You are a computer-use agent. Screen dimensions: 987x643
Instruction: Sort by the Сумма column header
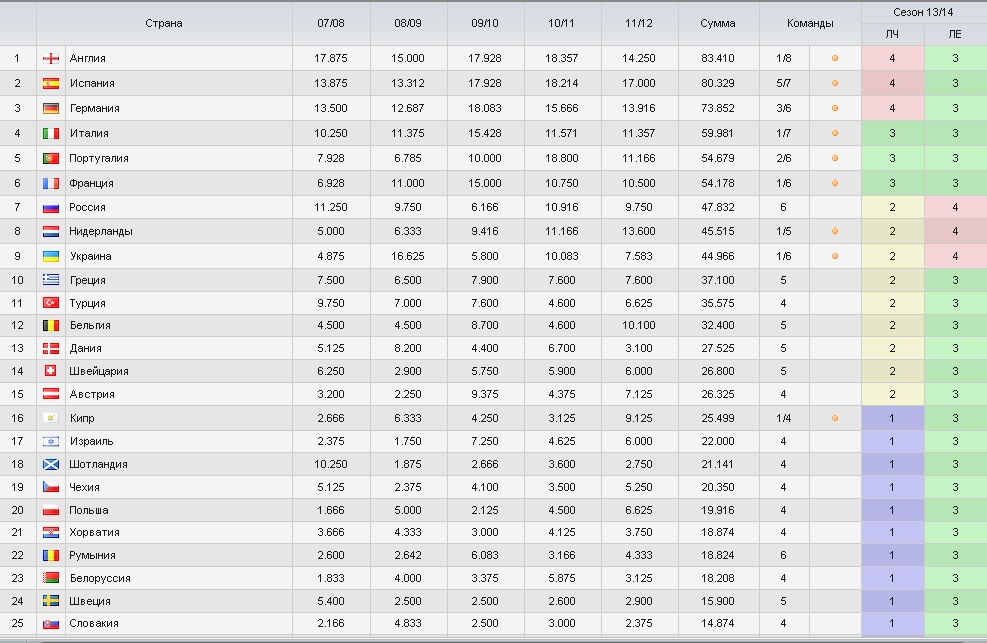pyautogui.click(x=718, y=23)
